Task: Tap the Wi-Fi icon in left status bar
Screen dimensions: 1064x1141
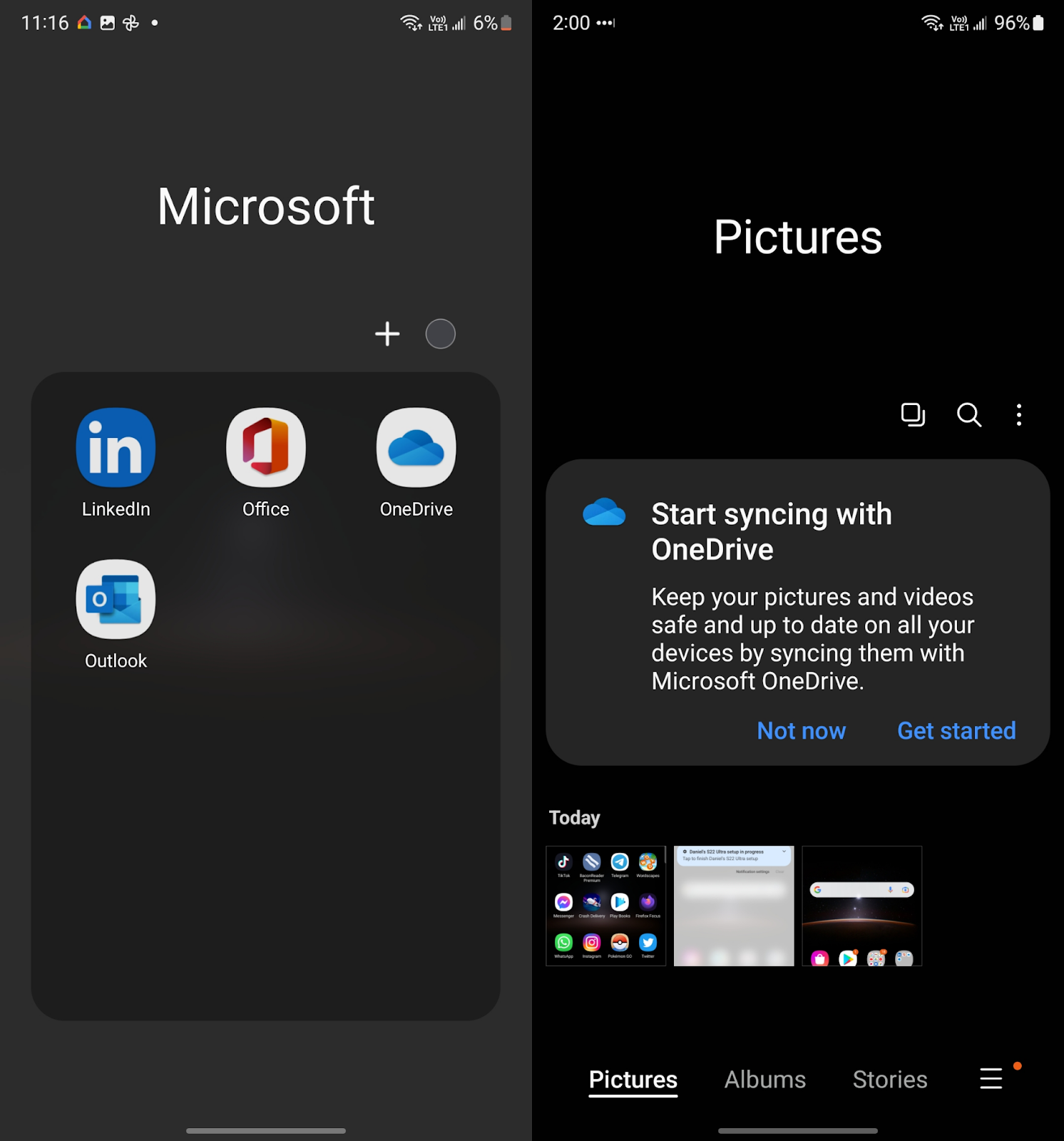Action: pos(411,23)
